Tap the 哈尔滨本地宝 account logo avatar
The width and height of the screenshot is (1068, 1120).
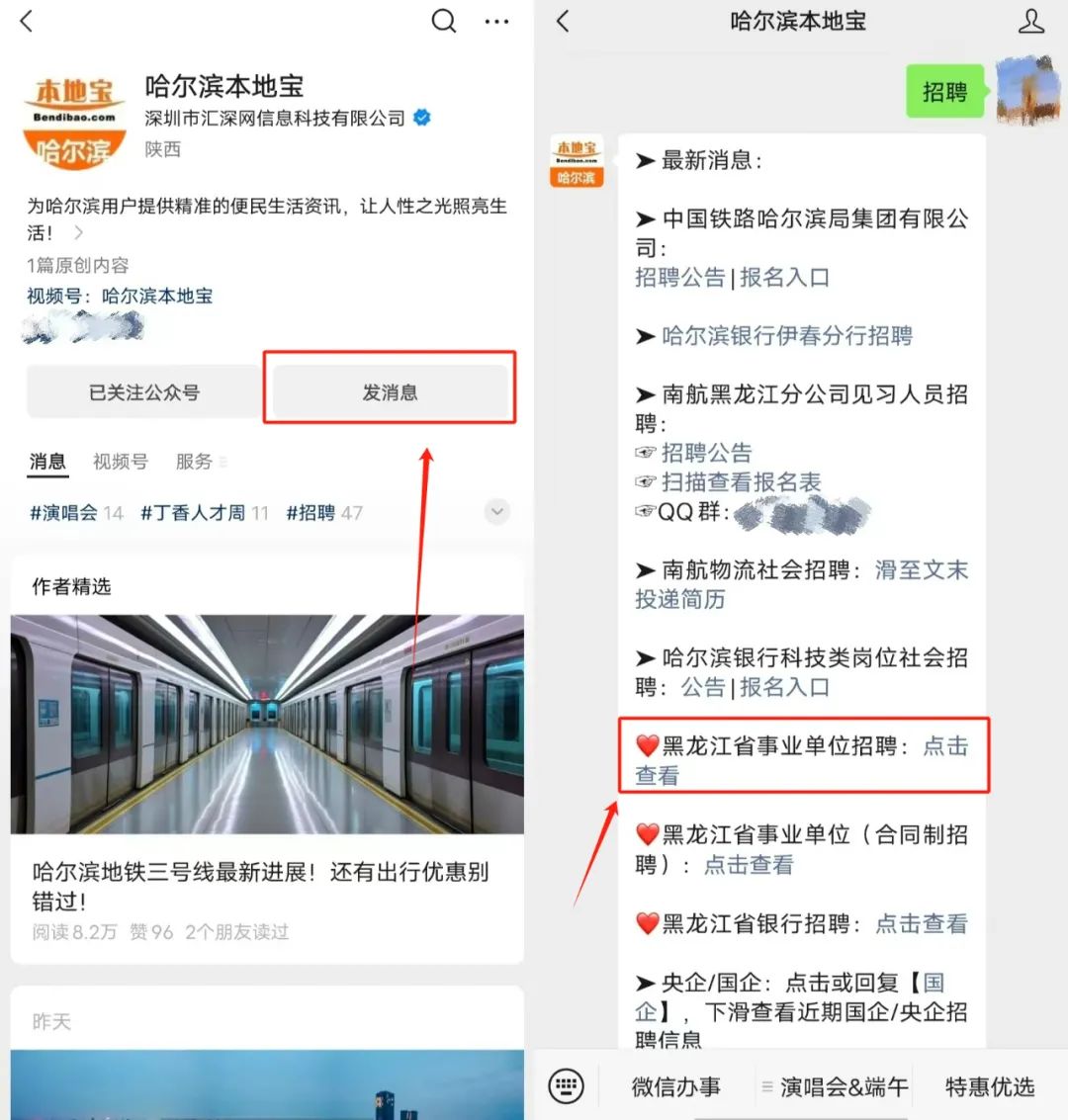(74, 123)
